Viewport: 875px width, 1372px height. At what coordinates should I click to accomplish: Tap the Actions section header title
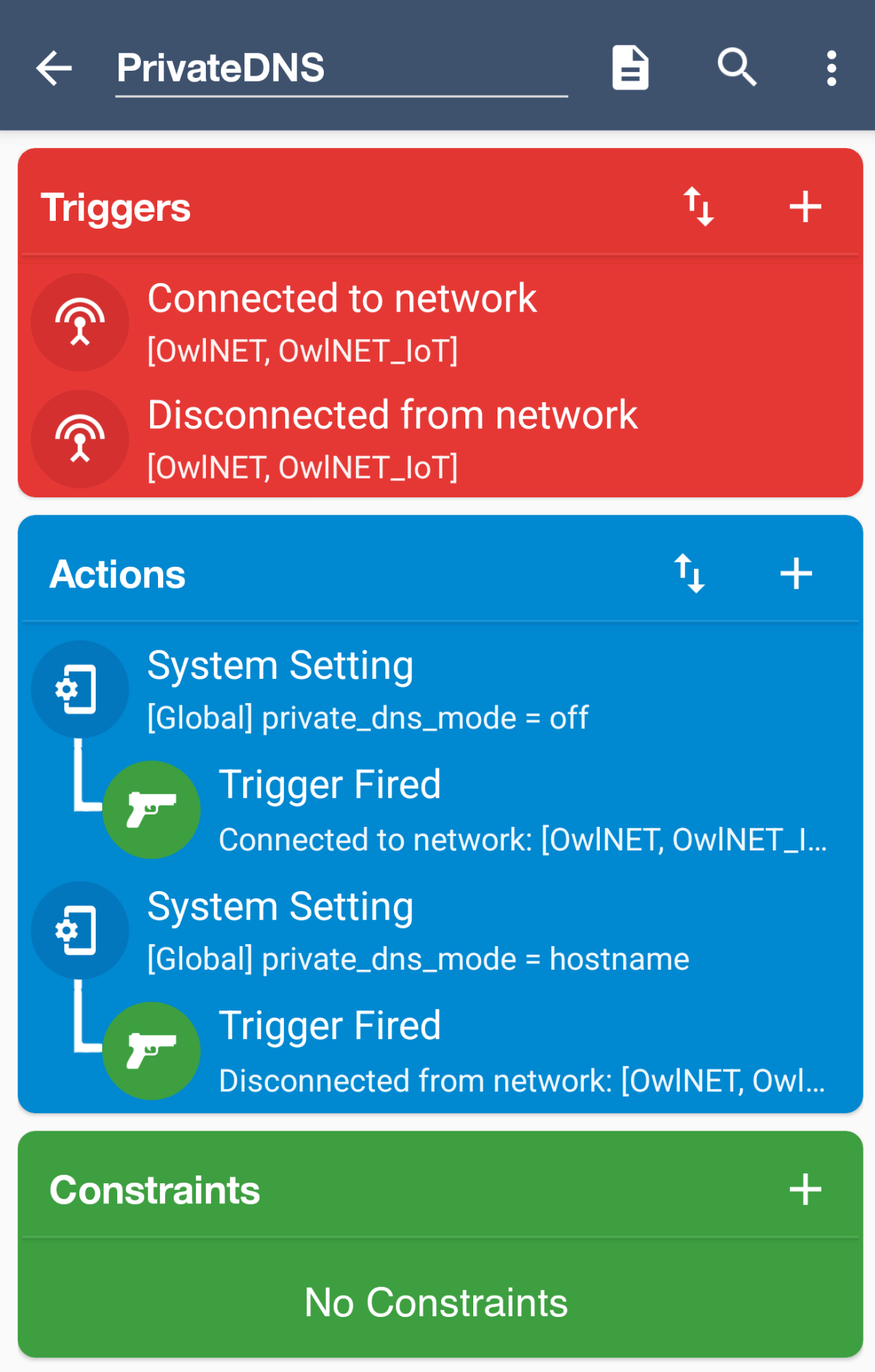118,575
